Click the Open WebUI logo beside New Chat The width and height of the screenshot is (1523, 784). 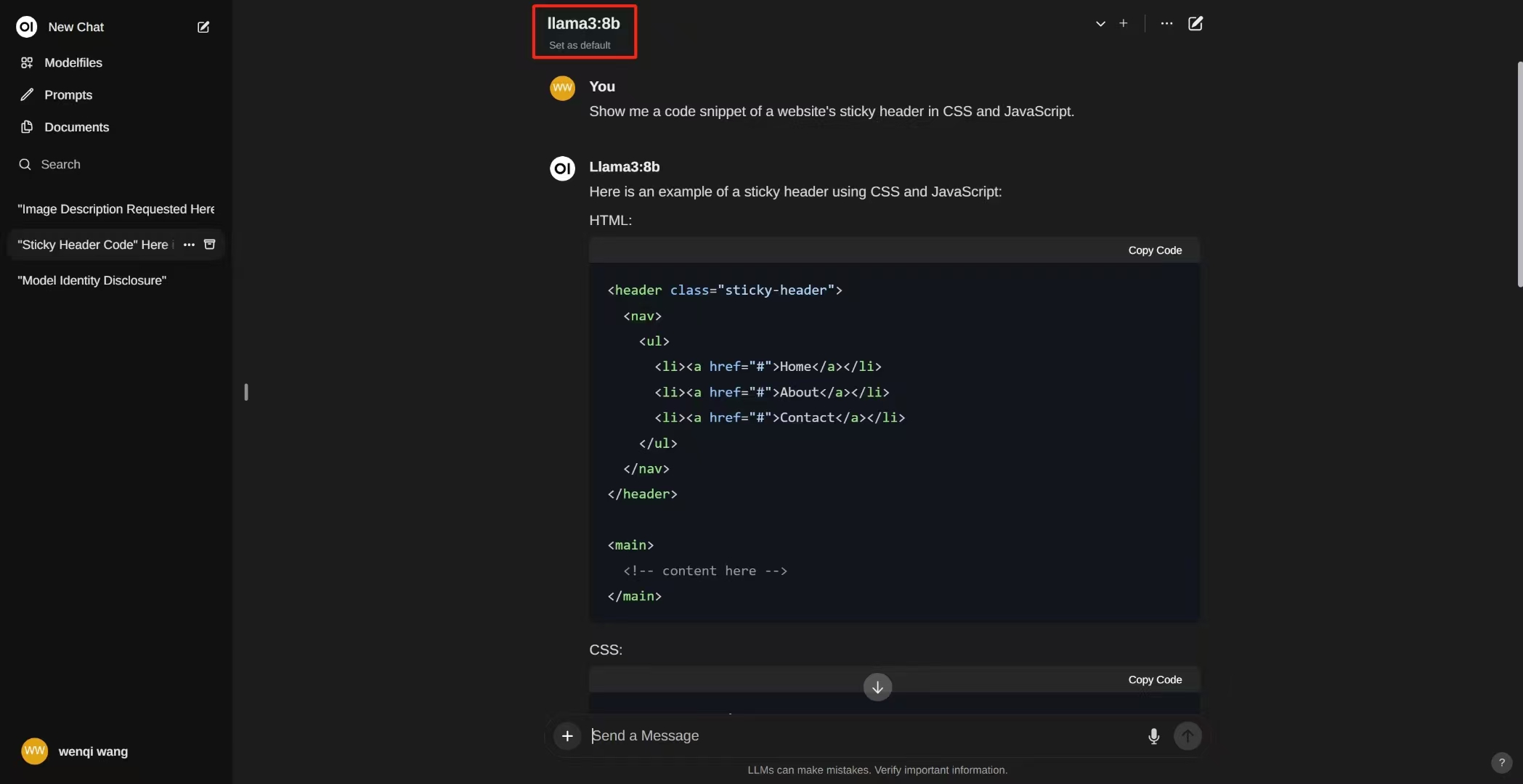point(26,27)
